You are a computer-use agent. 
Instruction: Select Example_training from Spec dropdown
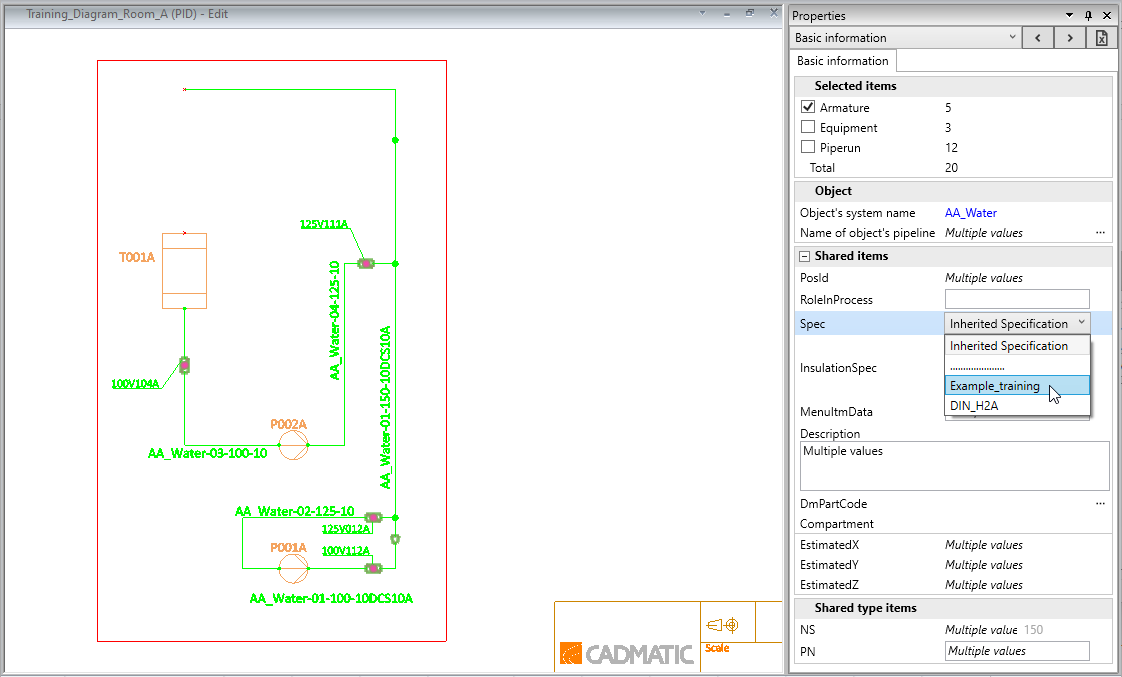point(1017,386)
